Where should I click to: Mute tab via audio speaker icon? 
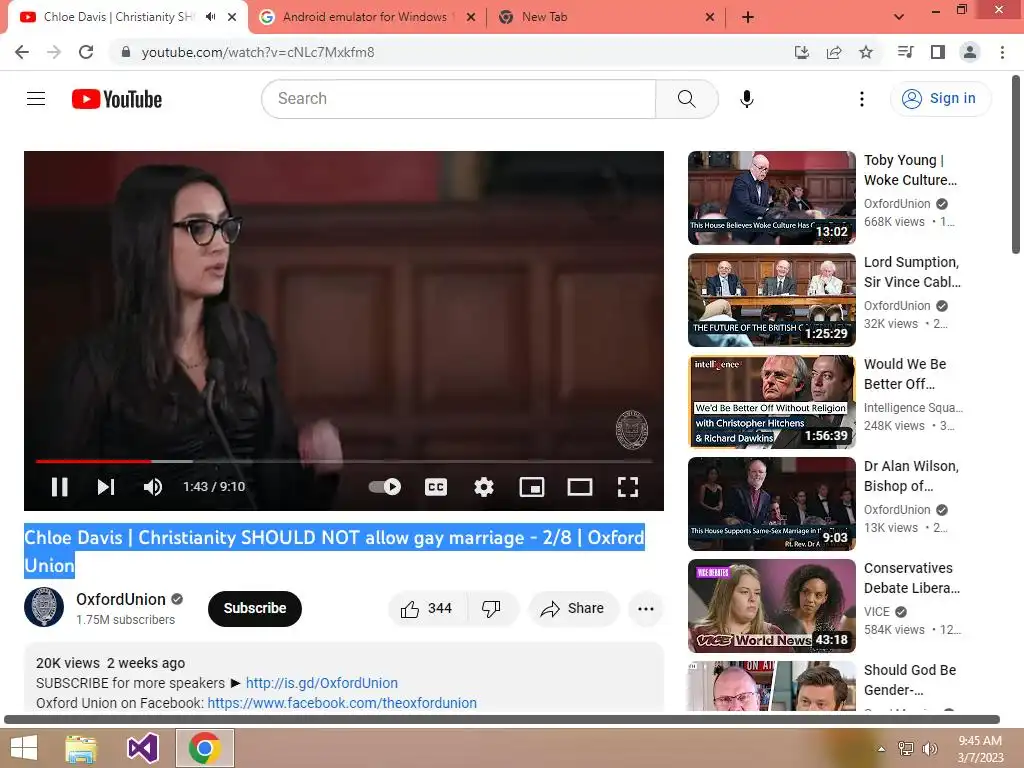tap(210, 17)
